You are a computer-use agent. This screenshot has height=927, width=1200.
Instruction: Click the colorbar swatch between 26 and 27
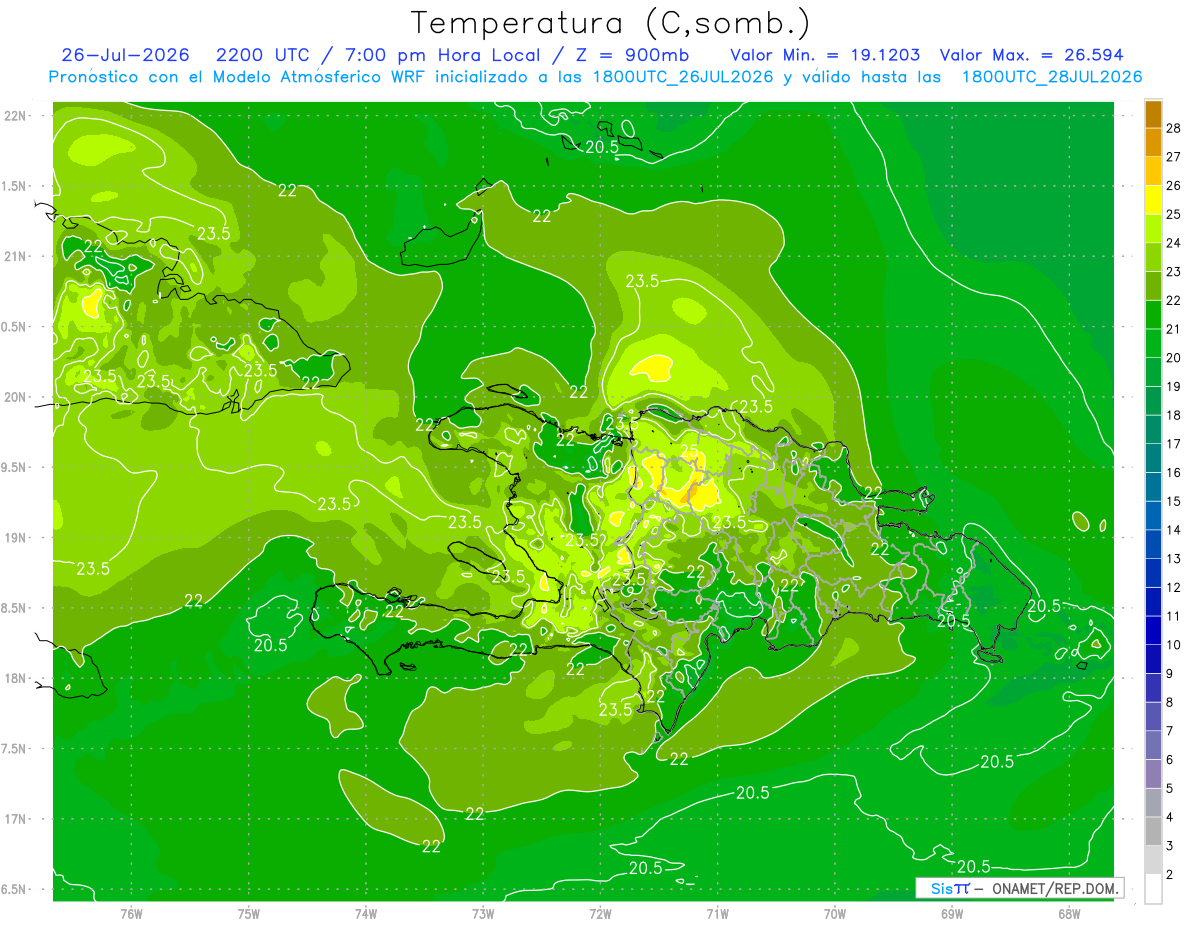coord(1153,171)
